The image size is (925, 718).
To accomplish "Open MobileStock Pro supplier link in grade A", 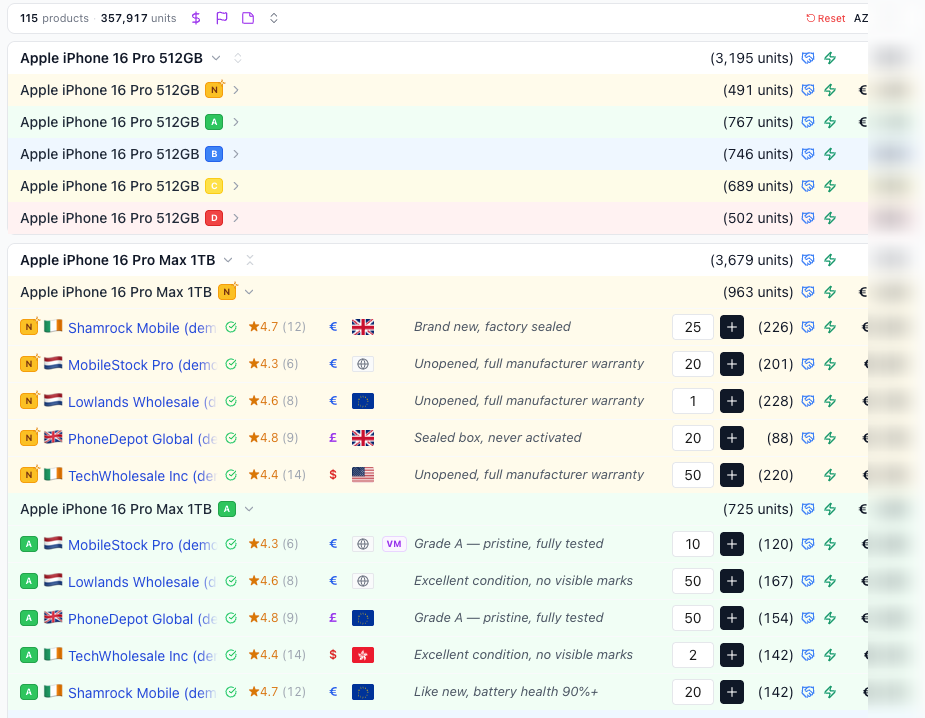I will click(142, 545).
